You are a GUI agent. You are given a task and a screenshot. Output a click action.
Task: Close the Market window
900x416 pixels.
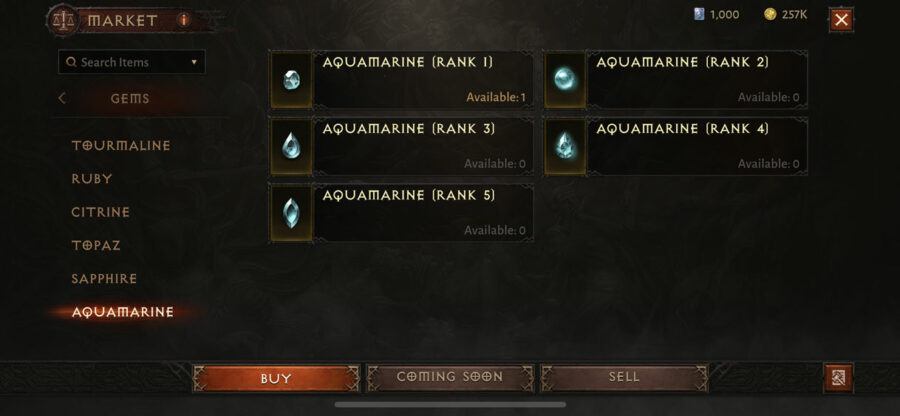(841, 20)
